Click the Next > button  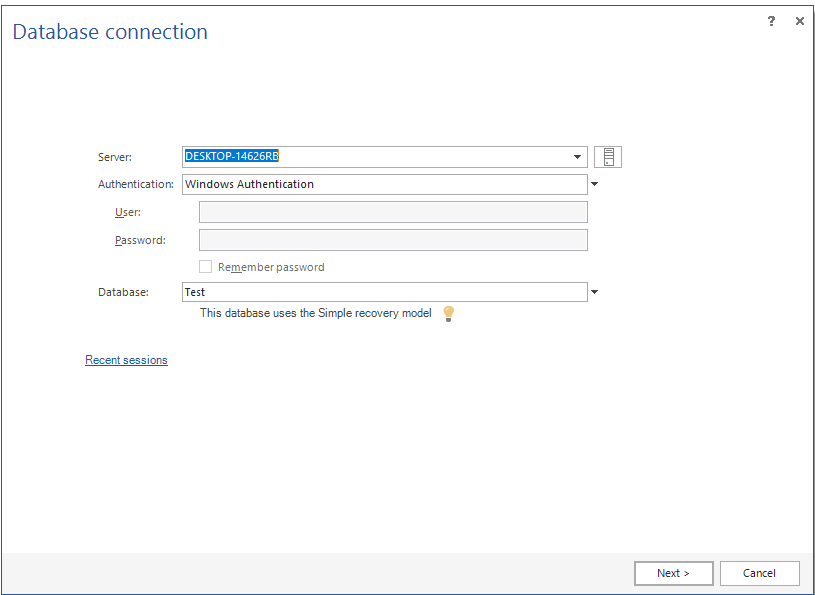click(674, 573)
